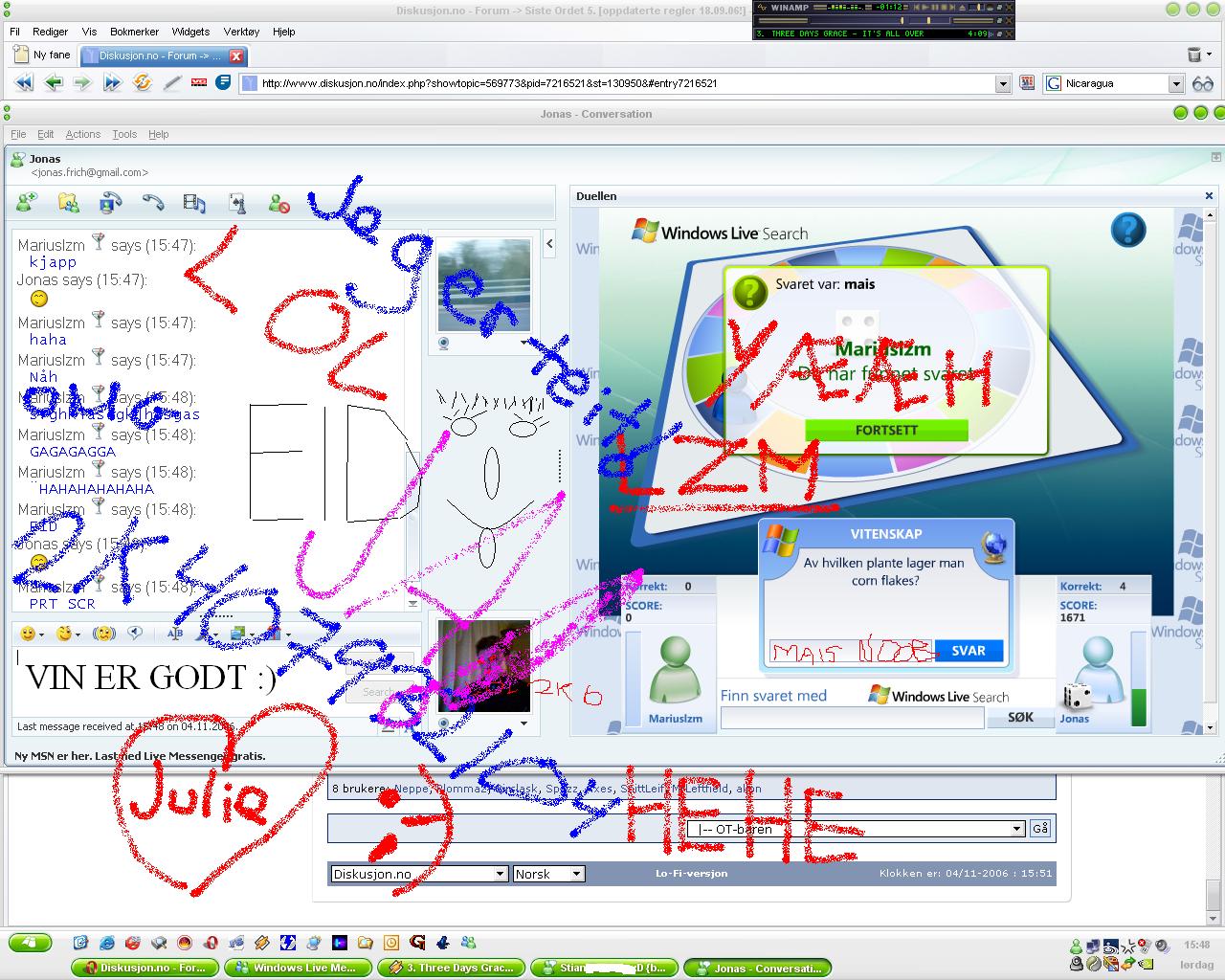
Task: Open the Windows Live Me... taskbar button
Action: click(x=296, y=968)
